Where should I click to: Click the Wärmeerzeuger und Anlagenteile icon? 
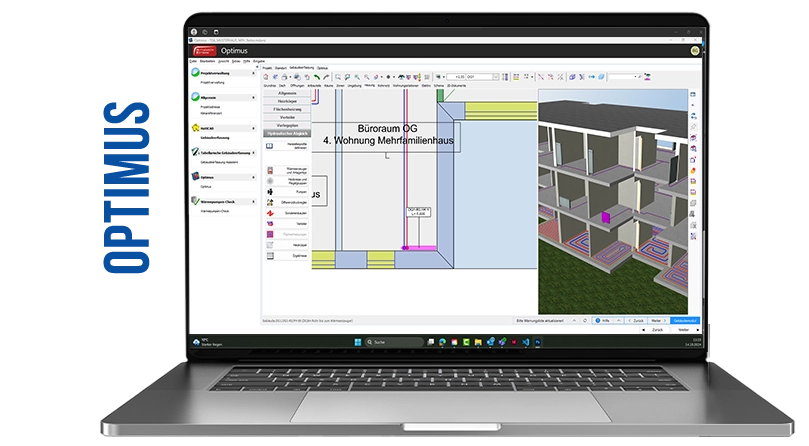pyautogui.click(x=269, y=168)
